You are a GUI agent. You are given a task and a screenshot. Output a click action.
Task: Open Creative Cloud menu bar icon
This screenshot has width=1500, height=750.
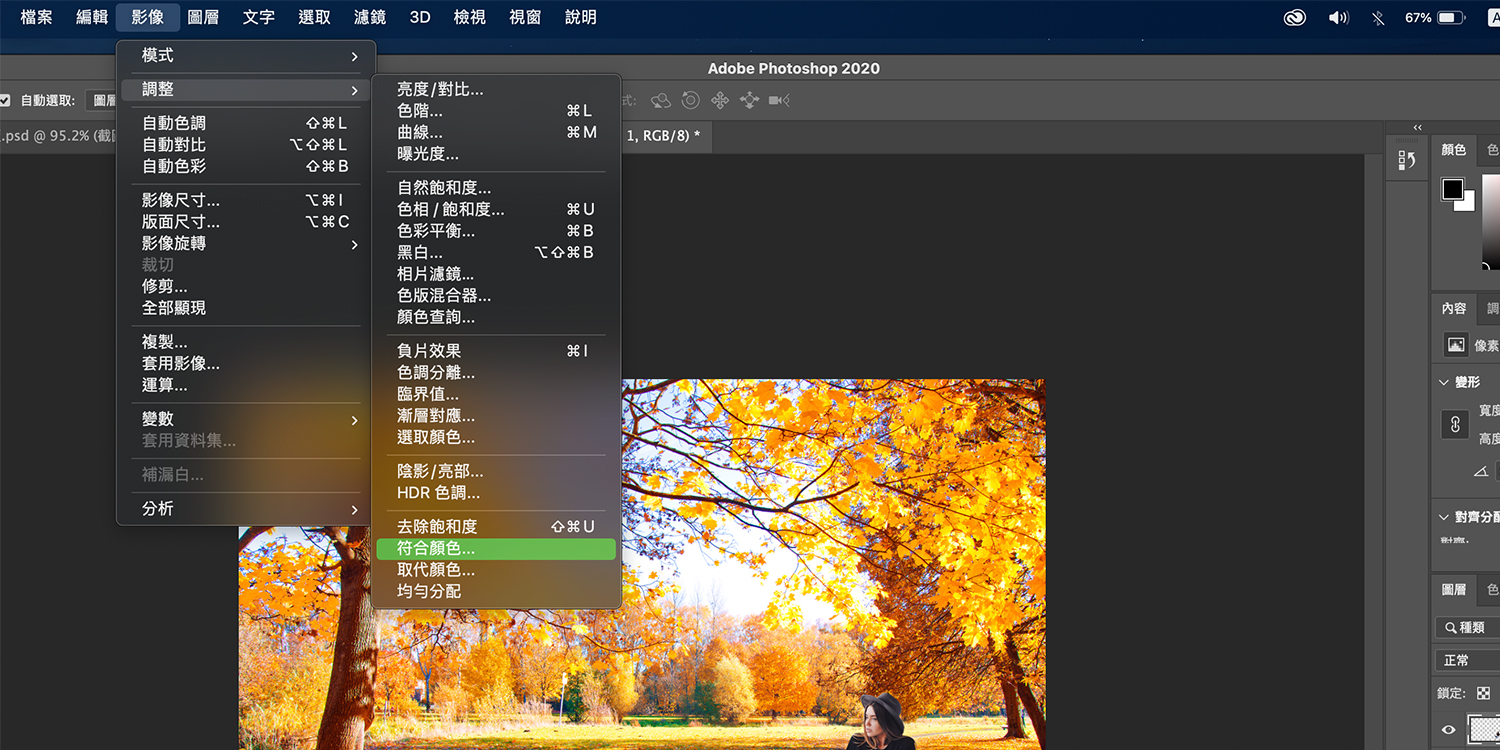pos(1297,17)
